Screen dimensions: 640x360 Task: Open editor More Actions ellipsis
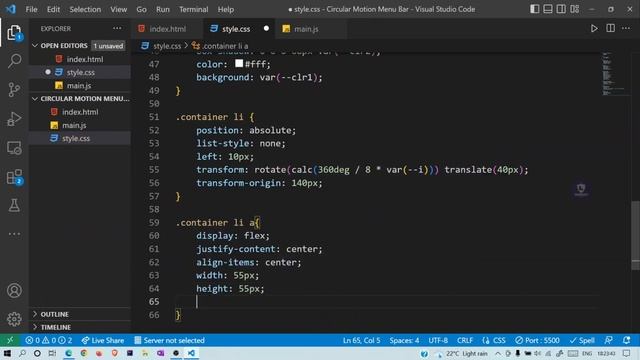click(626, 29)
